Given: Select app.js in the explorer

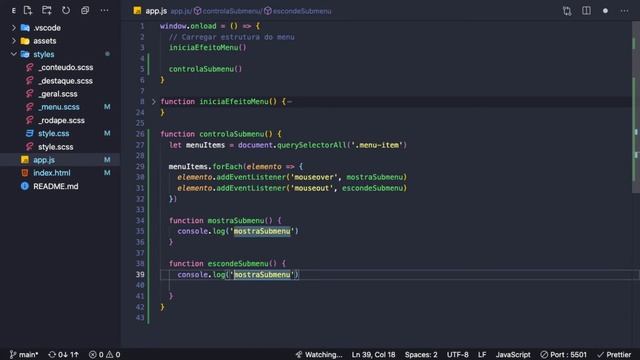Looking at the screenshot, I should click(60, 160).
